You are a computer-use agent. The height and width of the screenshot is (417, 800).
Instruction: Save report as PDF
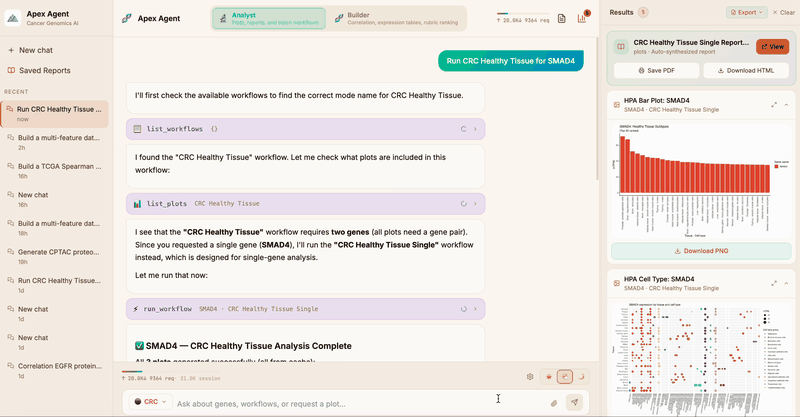click(x=656, y=70)
